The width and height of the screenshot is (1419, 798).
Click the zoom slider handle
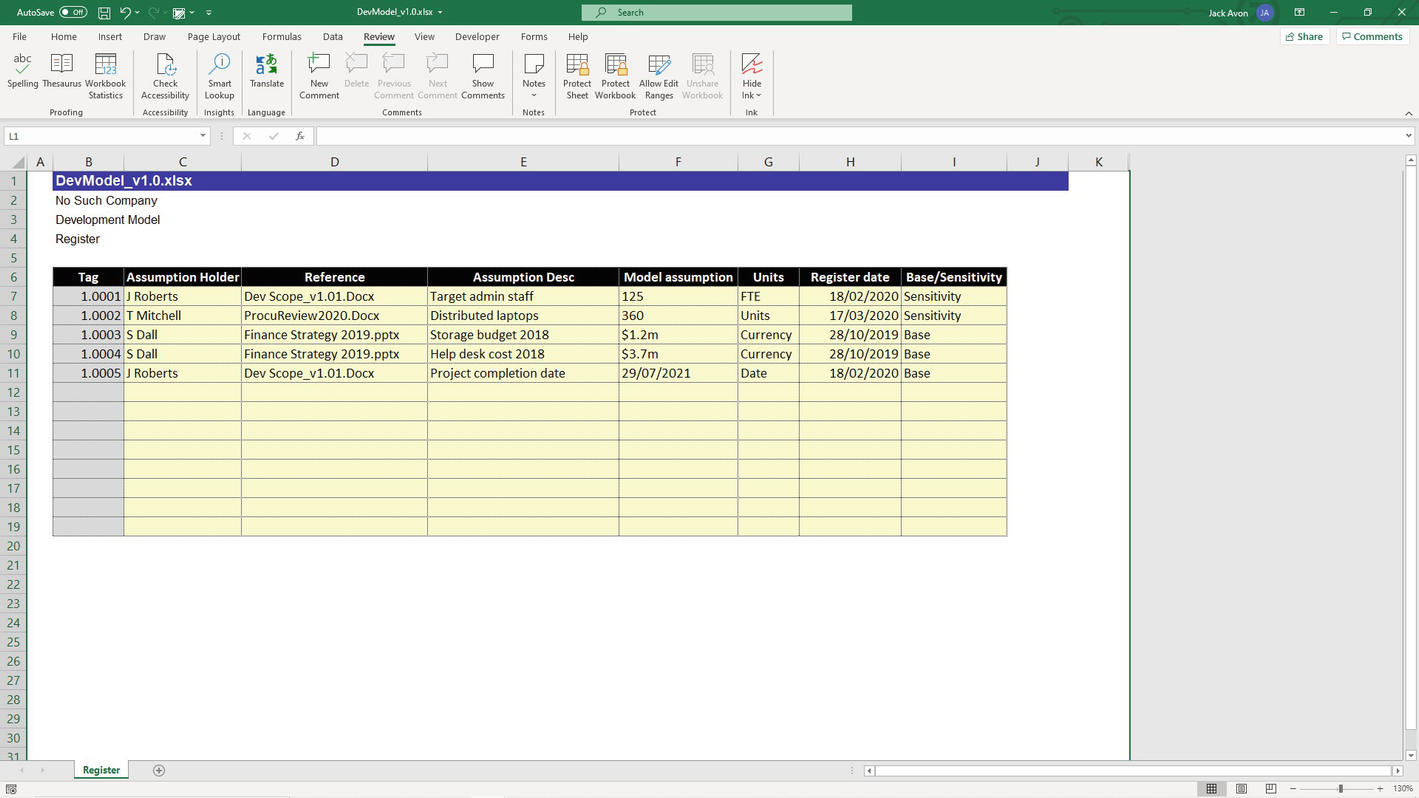click(x=1340, y=789)
